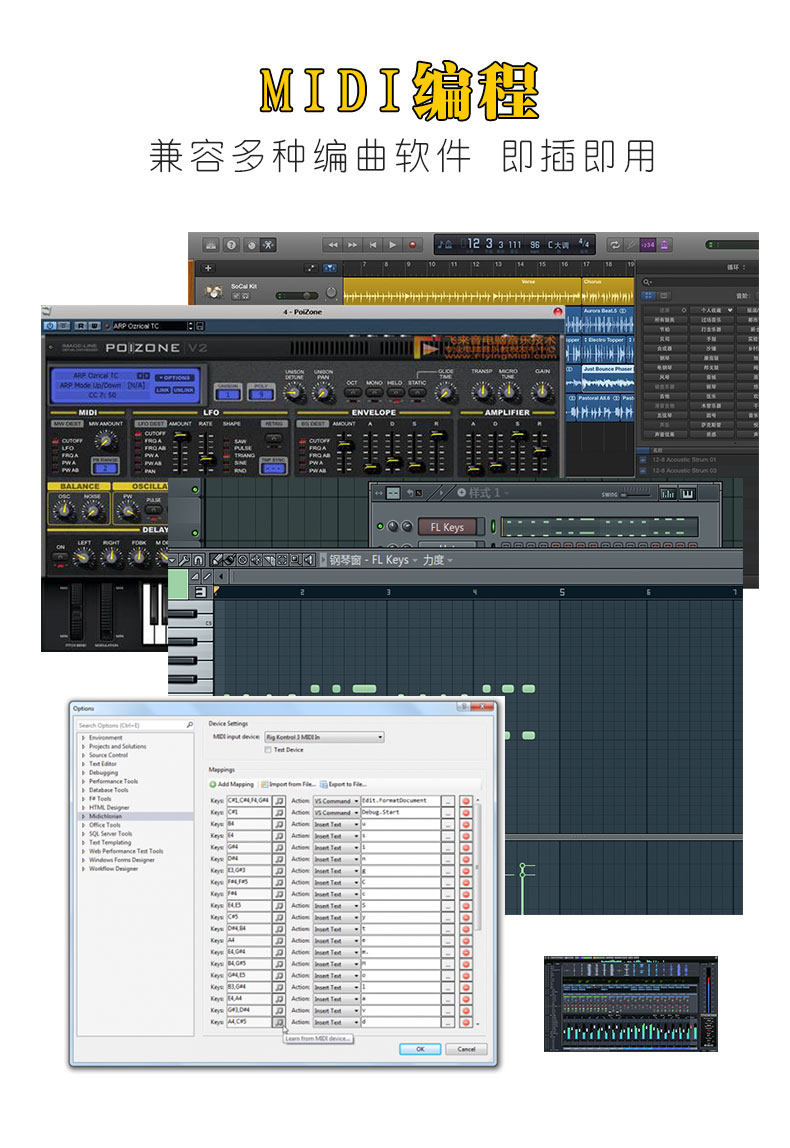Select the SoCal Kit drum track icon
The height and width of the screenshot is (1148, 790).
(214, 291)
